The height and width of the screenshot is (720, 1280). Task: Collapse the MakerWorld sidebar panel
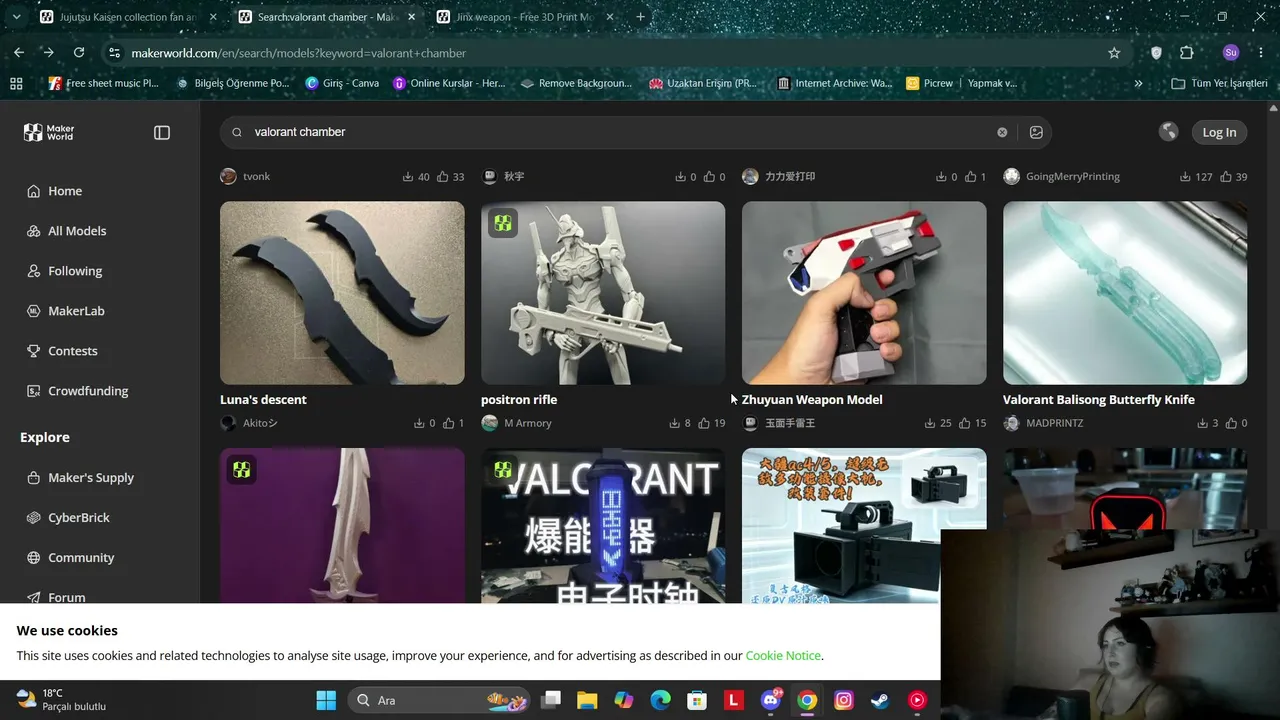tap(162, 132)
